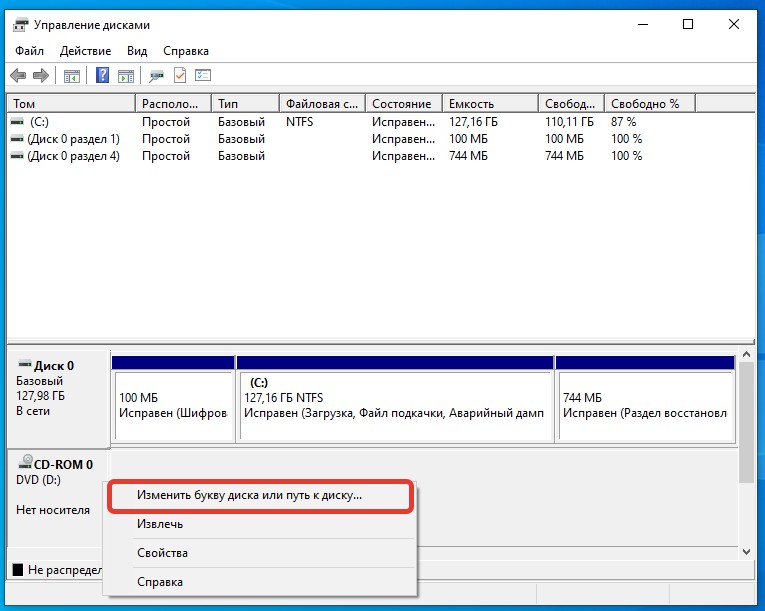Select the (Диск 0 раздел 1) volume row
This screenshot has height=611, width=765.
[x=73, y=139]
